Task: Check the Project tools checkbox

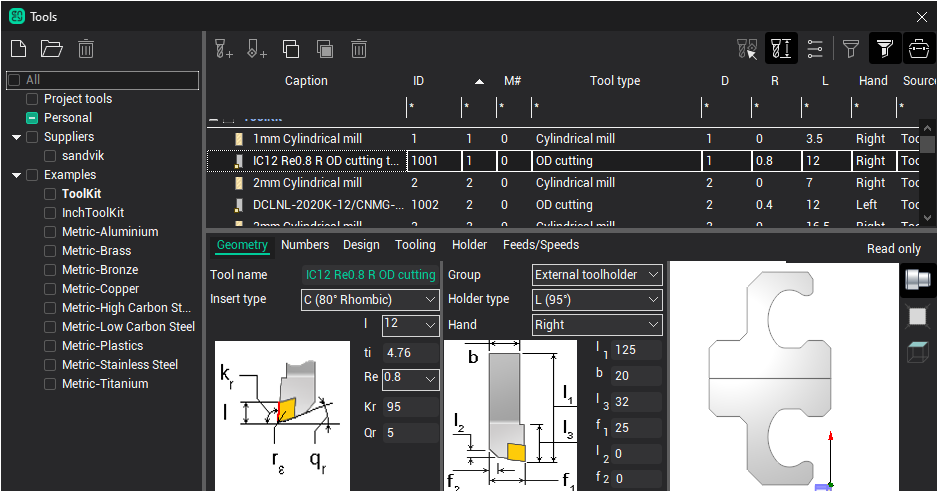Action: coord(33,99)
